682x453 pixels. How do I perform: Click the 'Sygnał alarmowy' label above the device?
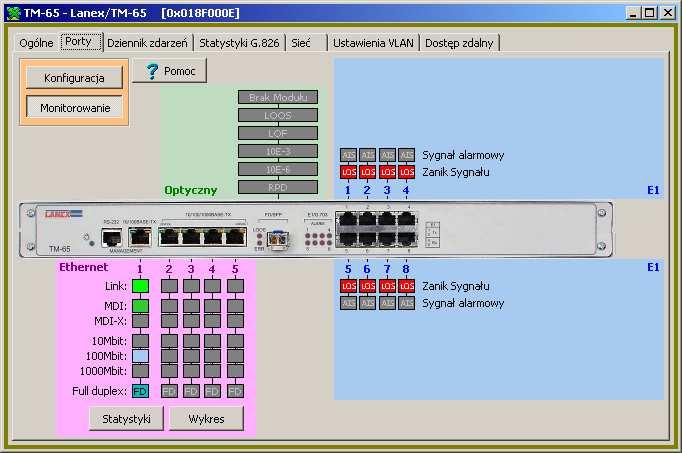point(463,155)
